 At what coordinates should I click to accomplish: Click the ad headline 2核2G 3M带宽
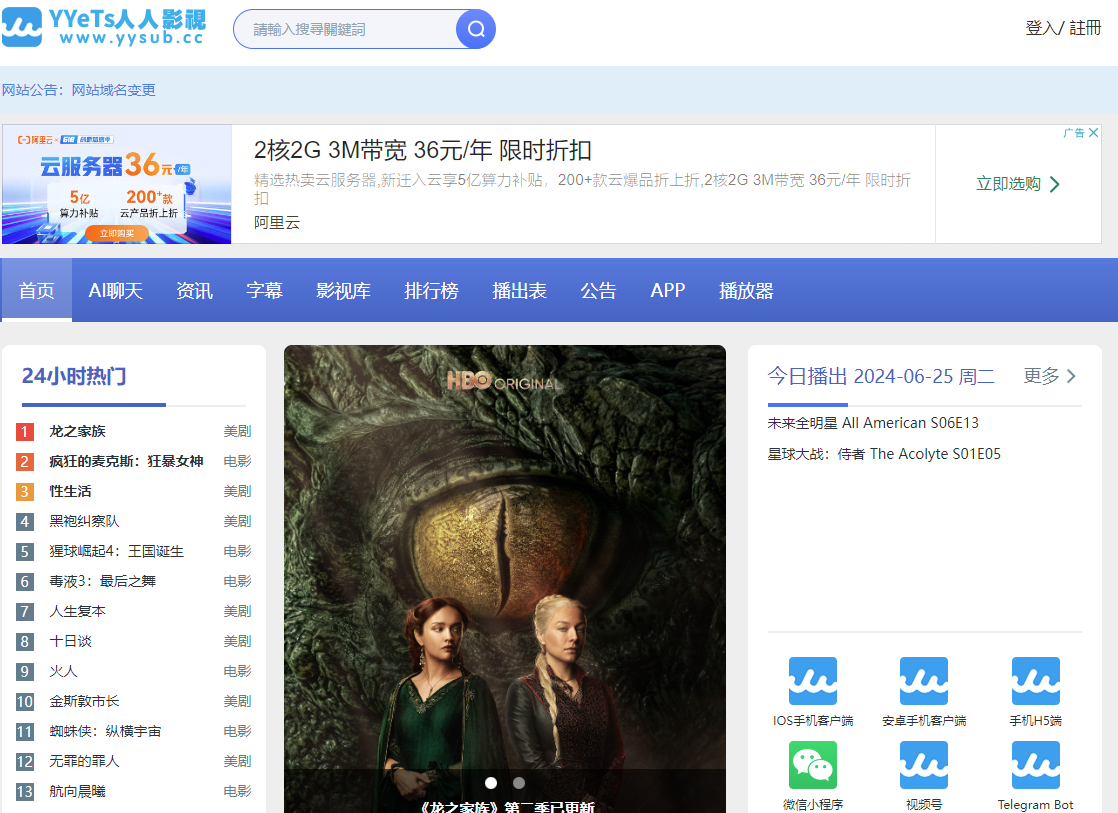[423, 150]
